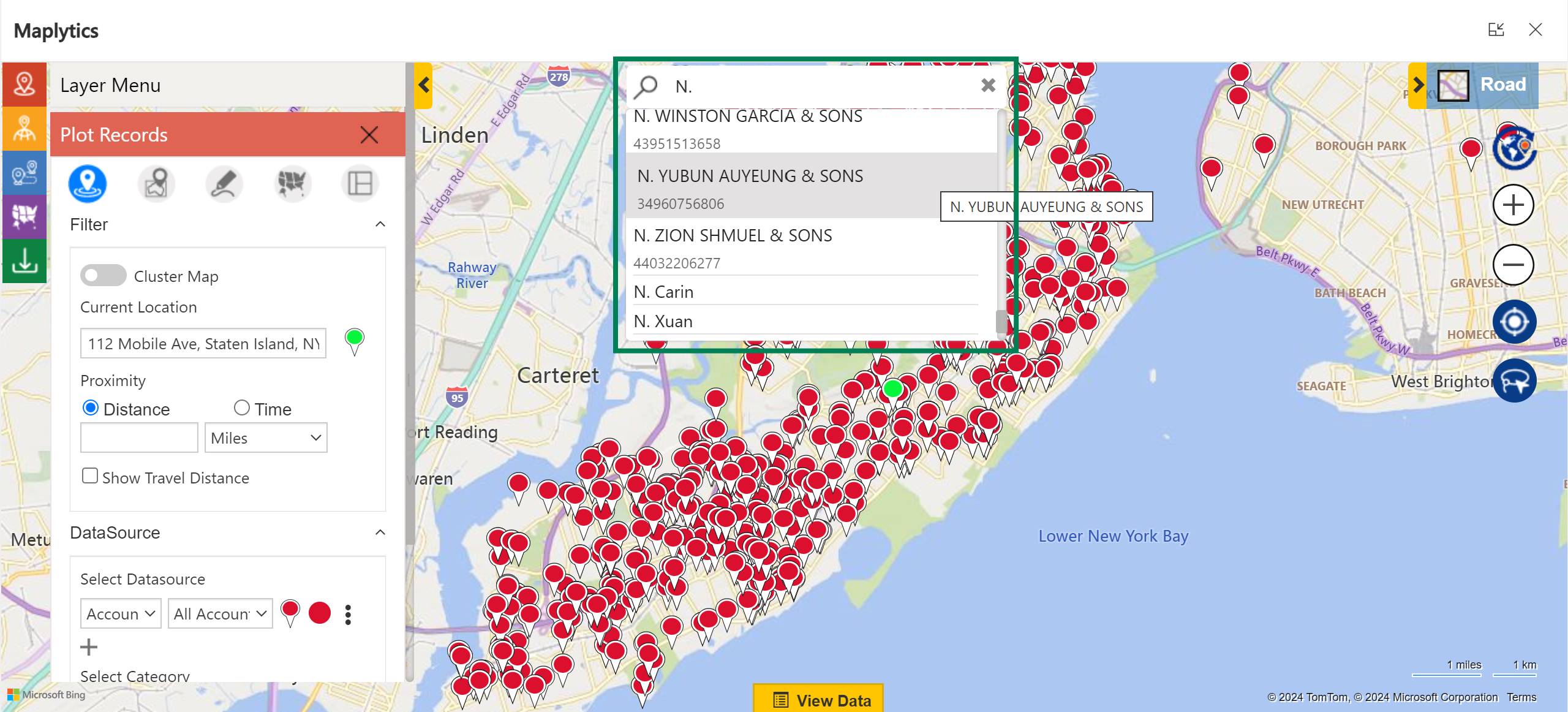Select the Time radio button
Image resolution: width=1568 pixels, height=712 pixels.
pyautogui.click(x=242, y=407)
